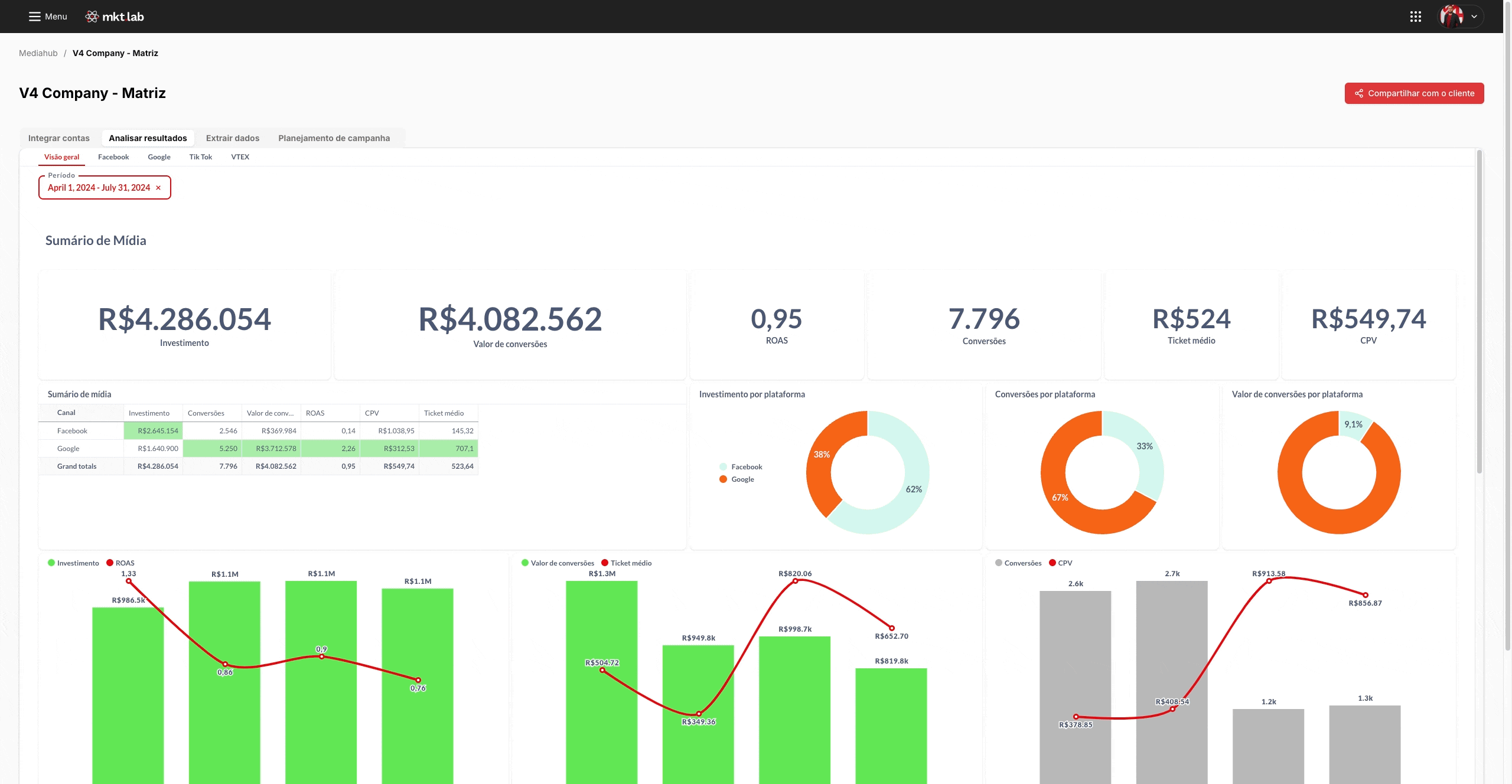Toggle Valor de conversões series legend

[x=558, y=563]
